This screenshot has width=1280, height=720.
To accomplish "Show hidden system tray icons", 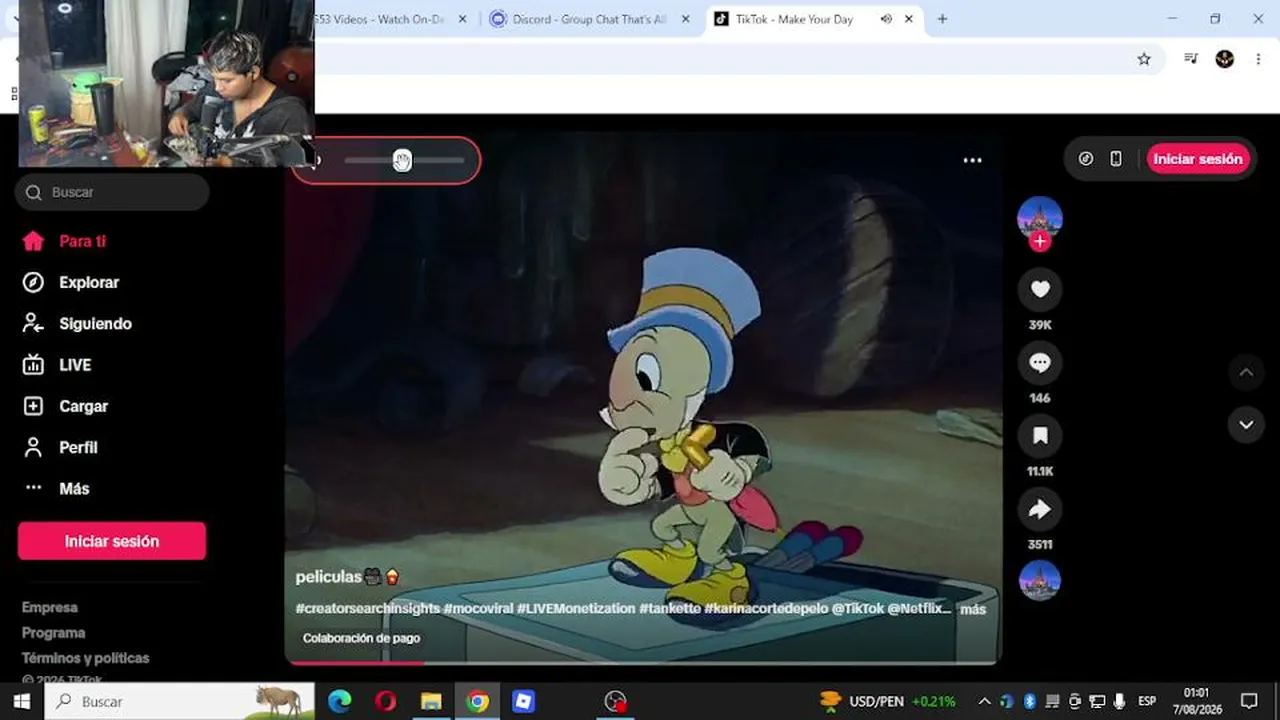I will [x=984, y=701].
